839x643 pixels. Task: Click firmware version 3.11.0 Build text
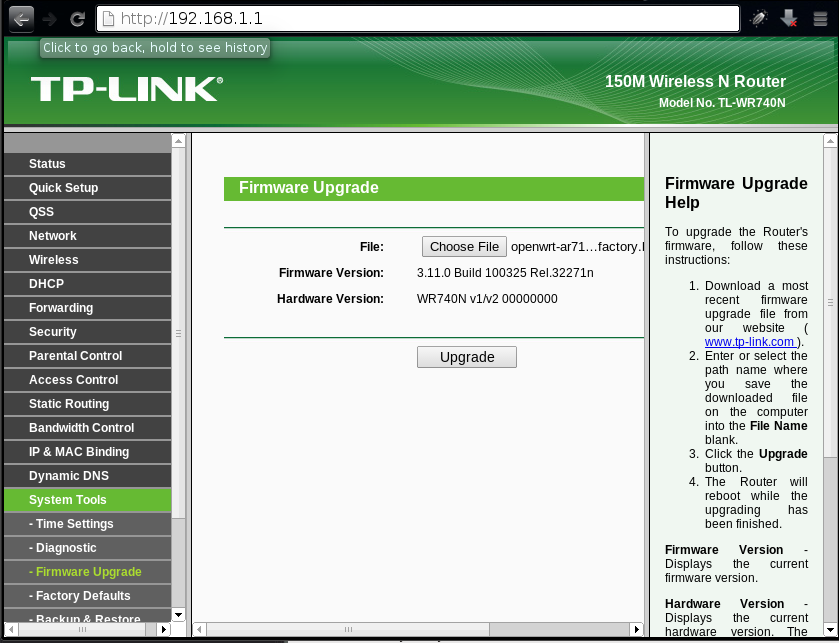pyautogui.click(x=505, y=273)
